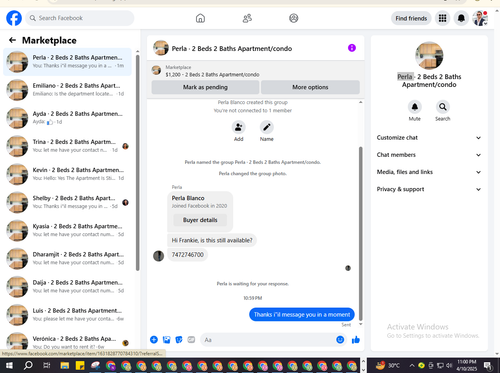The height and width of the screenshot is (373, 500).
Task: Open the Trina conversation
Action: point(67,146)
